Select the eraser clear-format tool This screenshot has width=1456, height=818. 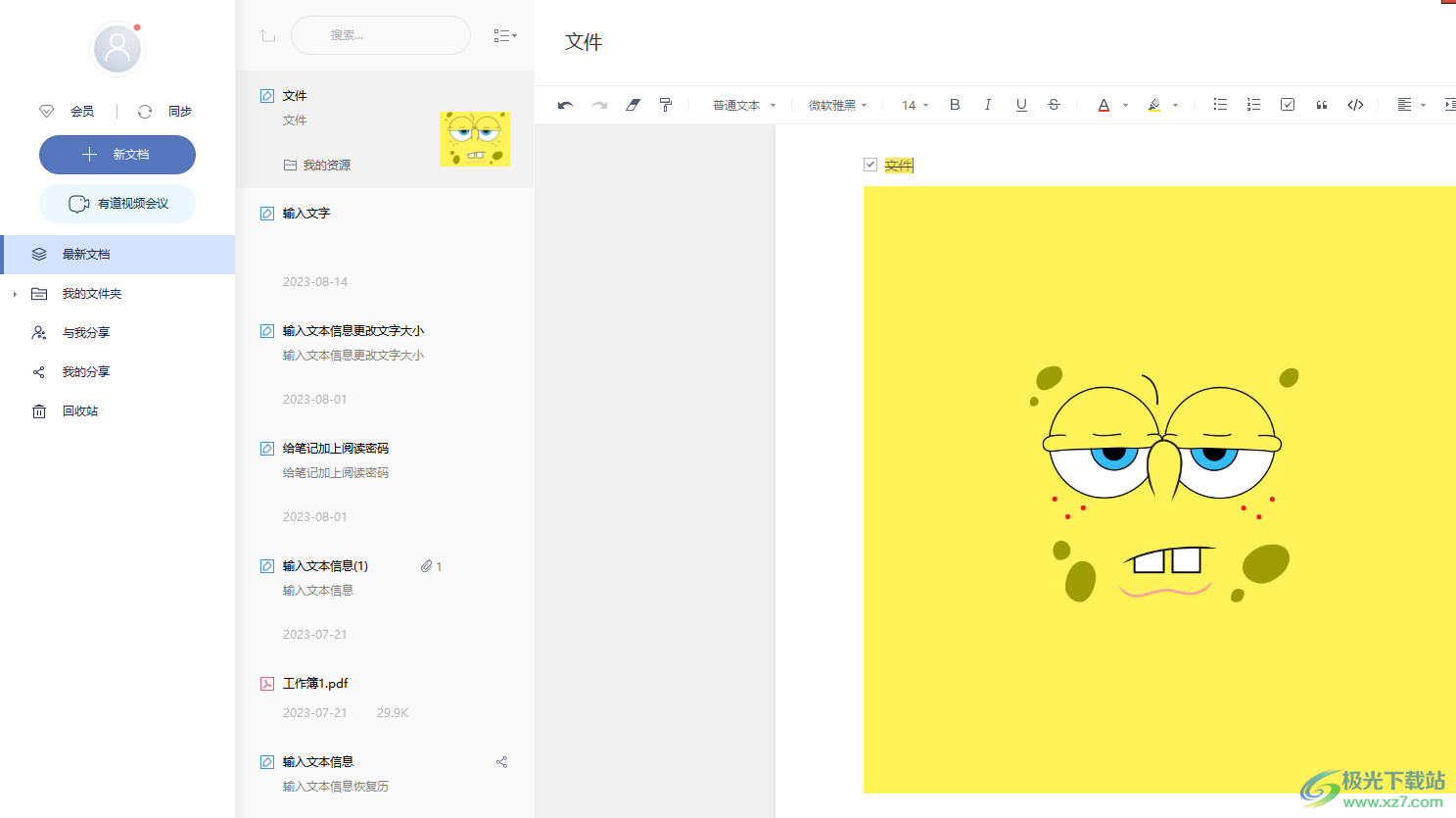point(633,105)
